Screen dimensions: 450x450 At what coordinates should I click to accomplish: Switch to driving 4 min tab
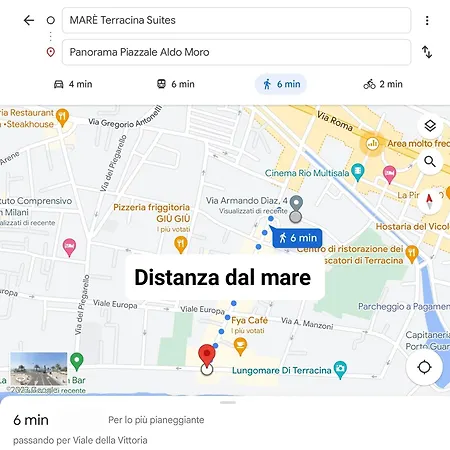[73, 84]
